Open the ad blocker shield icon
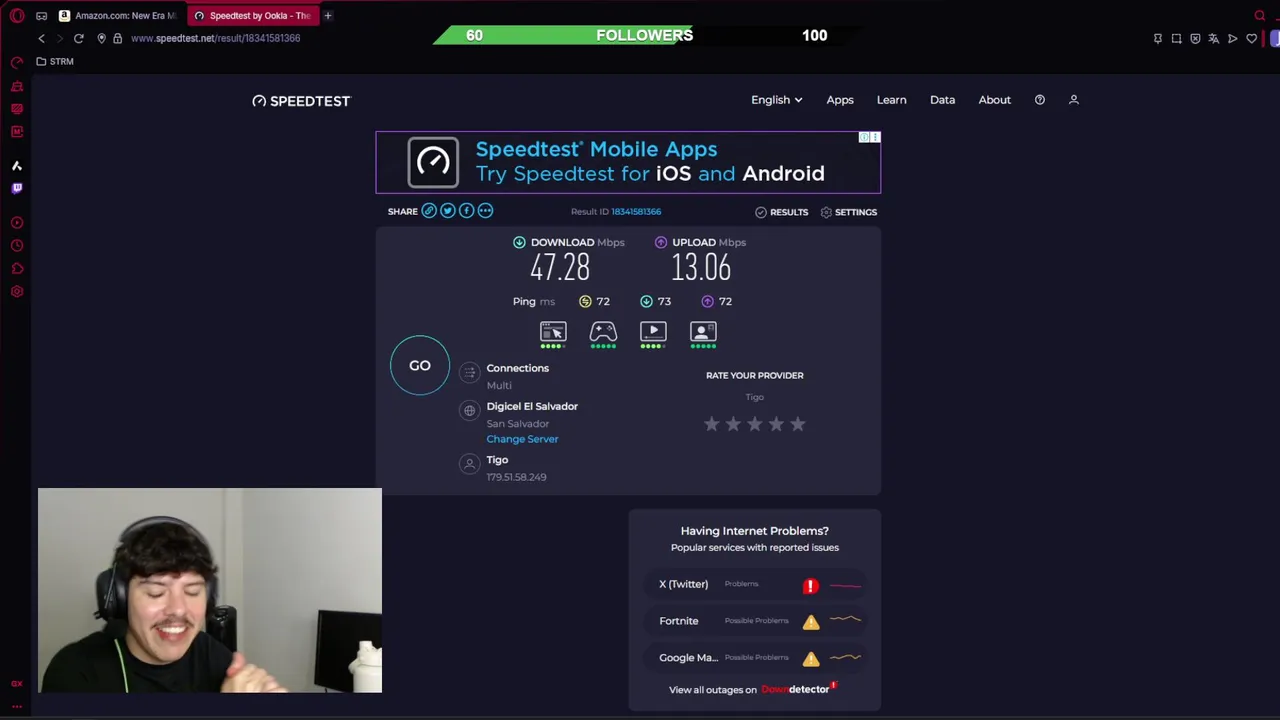Screen dimensions: 1280x720 click(x=1195, y=38)
